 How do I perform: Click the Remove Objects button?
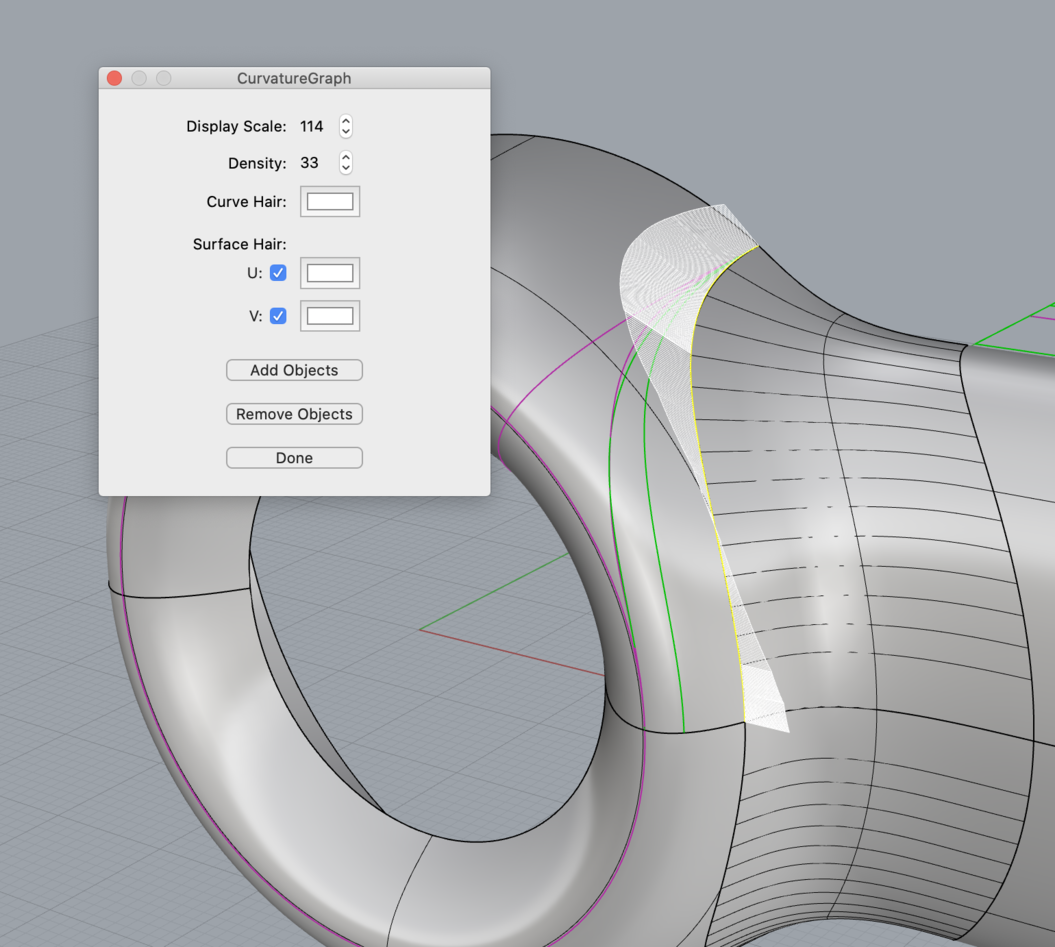pos(294,414)
